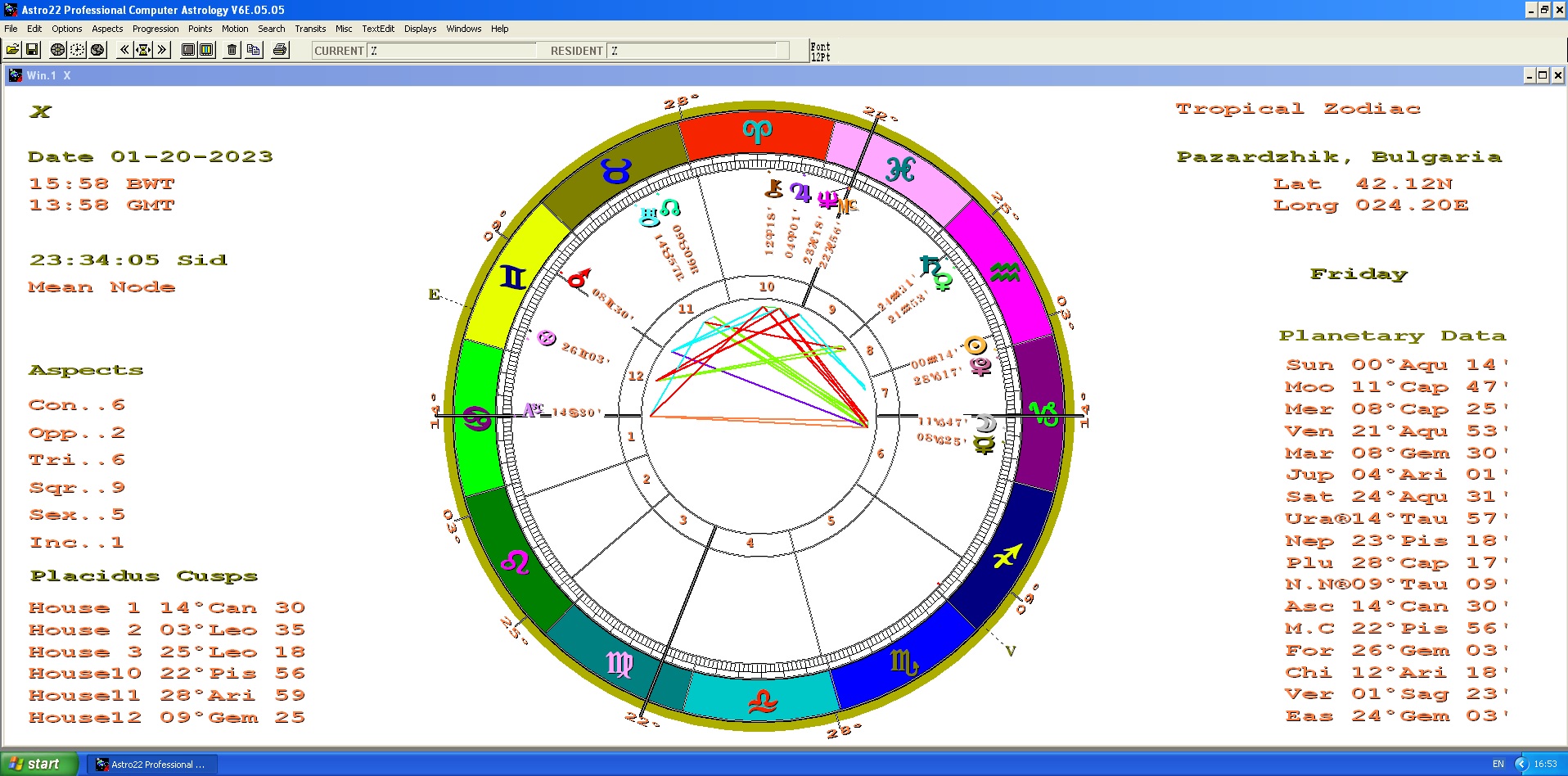The width and height of the screenshot is (1568, 776).
Task: Open the Displays menu
Action: point(420,29)
